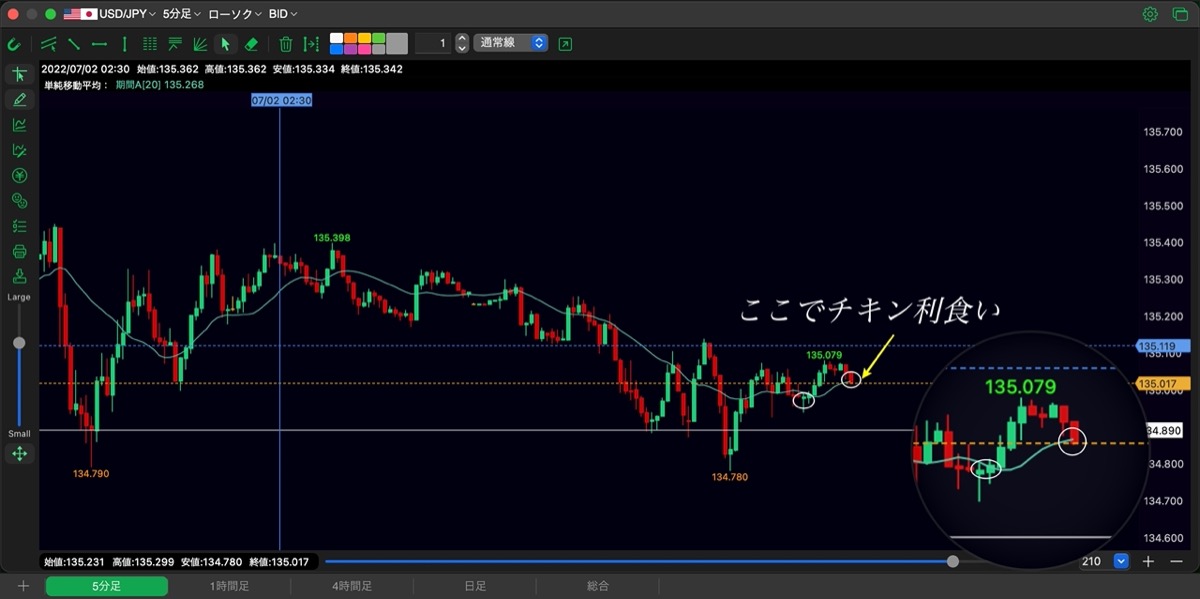Viewport: 1200px width, 599px height.
Task: Toggle the pencil drawing tools sidebar button
Action: [x=19, y=100]
